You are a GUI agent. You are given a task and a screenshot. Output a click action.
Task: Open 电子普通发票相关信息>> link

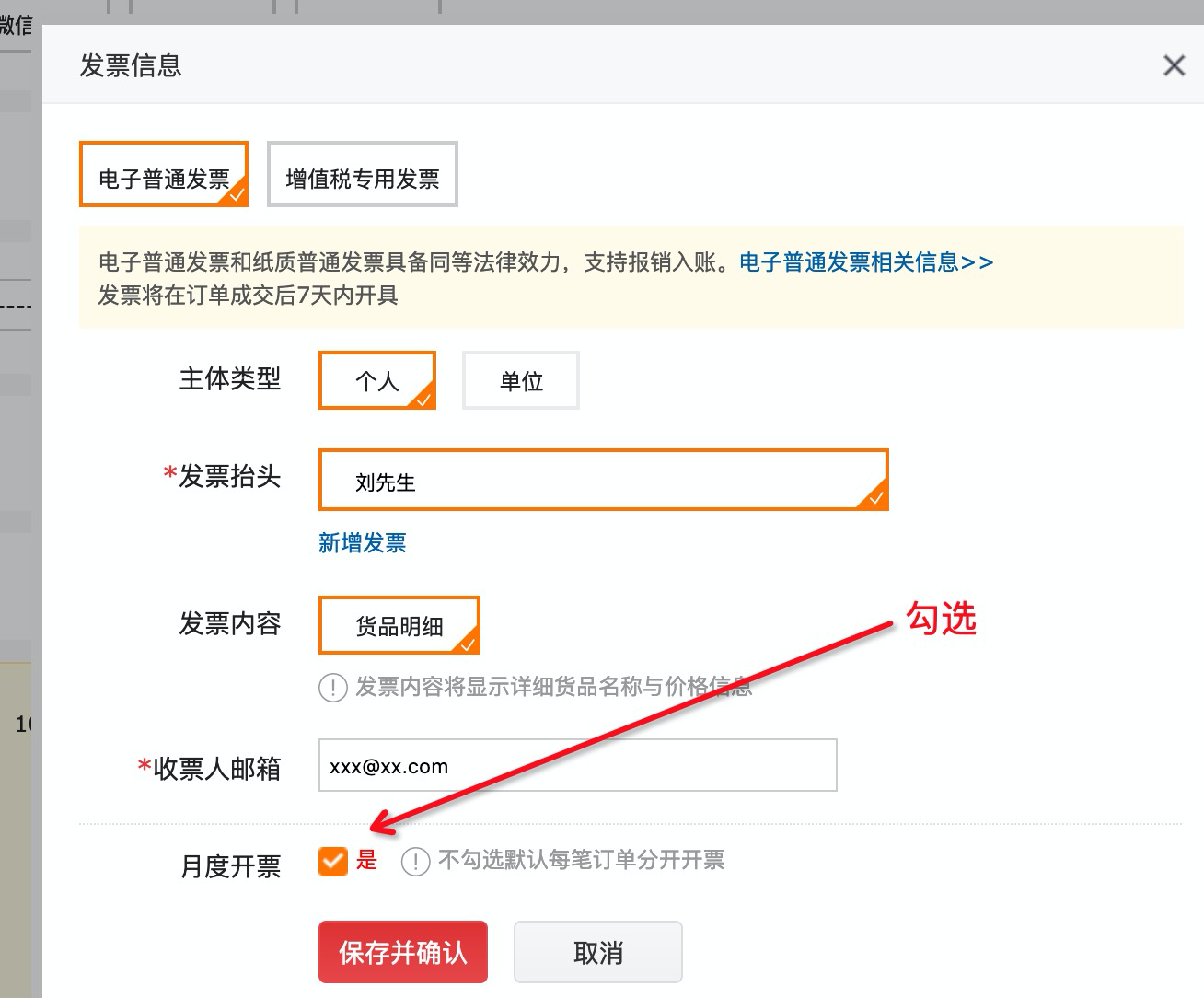pos(866,262)
